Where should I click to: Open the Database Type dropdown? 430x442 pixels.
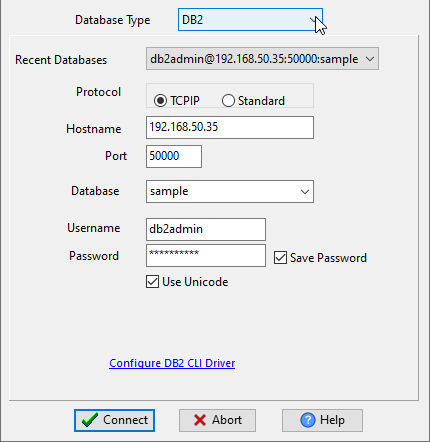[x=250, y=20]
